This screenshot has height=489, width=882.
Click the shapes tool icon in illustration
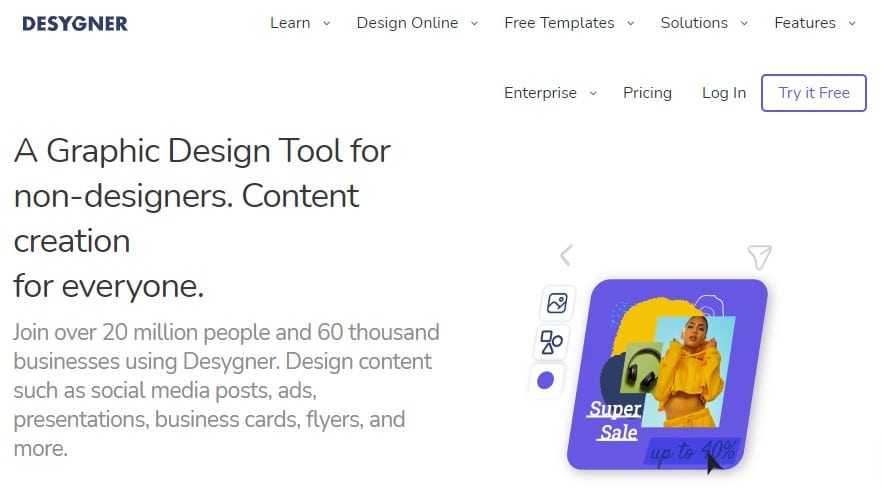click(x=551, y=342)
